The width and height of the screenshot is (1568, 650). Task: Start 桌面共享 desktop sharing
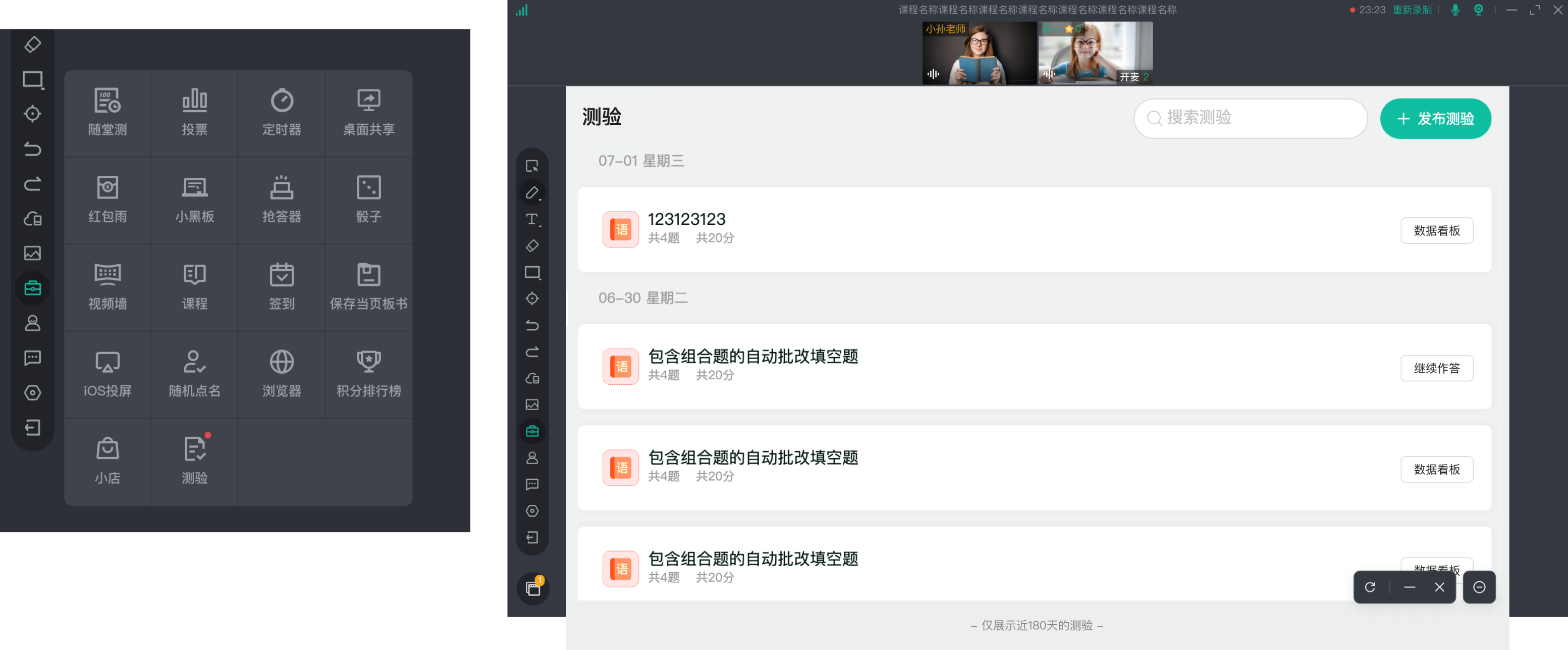368,113
